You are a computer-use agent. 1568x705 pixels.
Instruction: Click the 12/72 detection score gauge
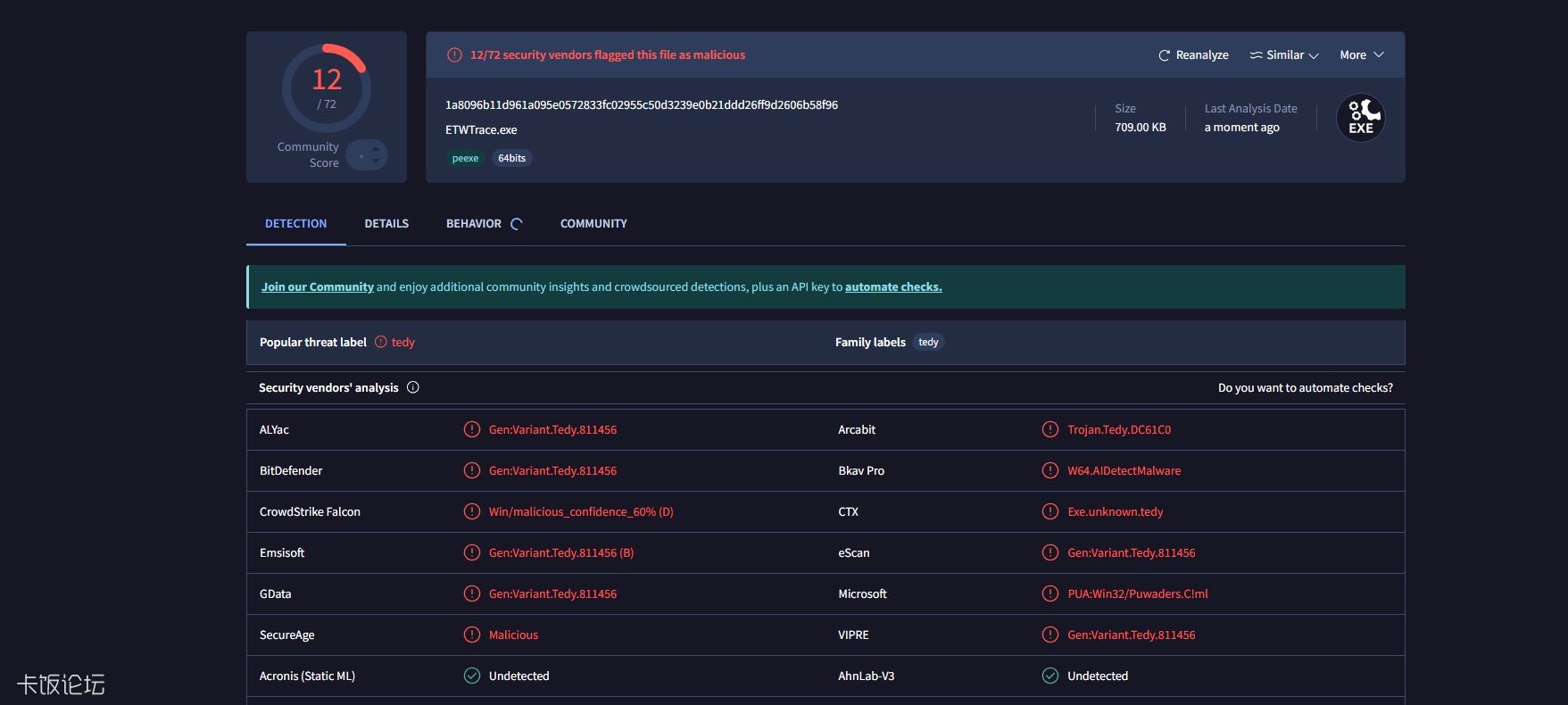[327, 88]
